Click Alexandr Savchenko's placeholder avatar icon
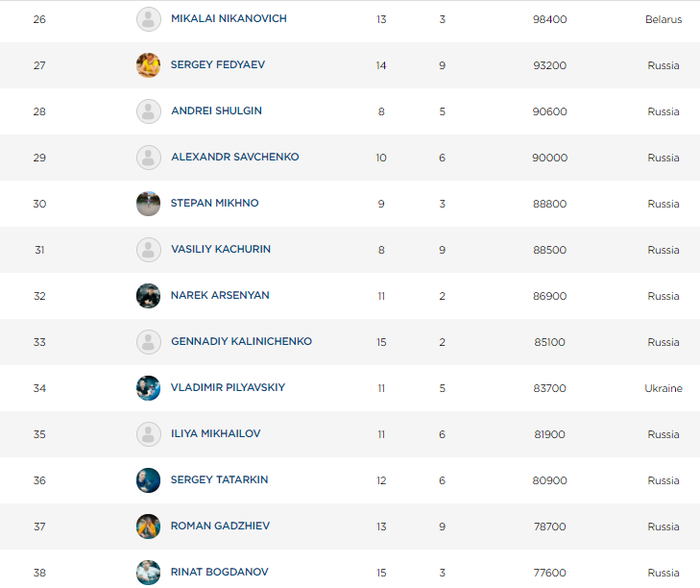 [148, 157]
